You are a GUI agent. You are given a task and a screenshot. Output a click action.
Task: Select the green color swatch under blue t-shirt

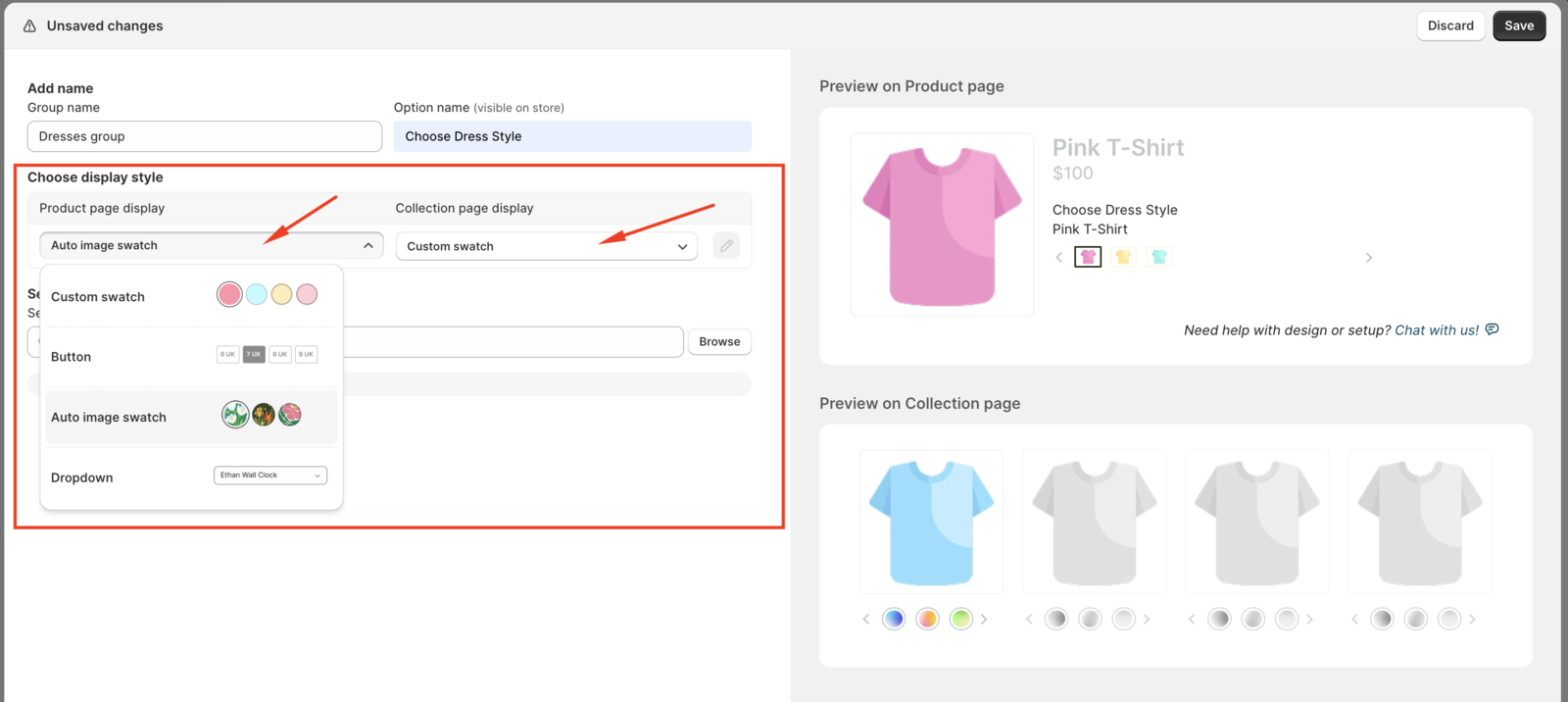(960, 619)
